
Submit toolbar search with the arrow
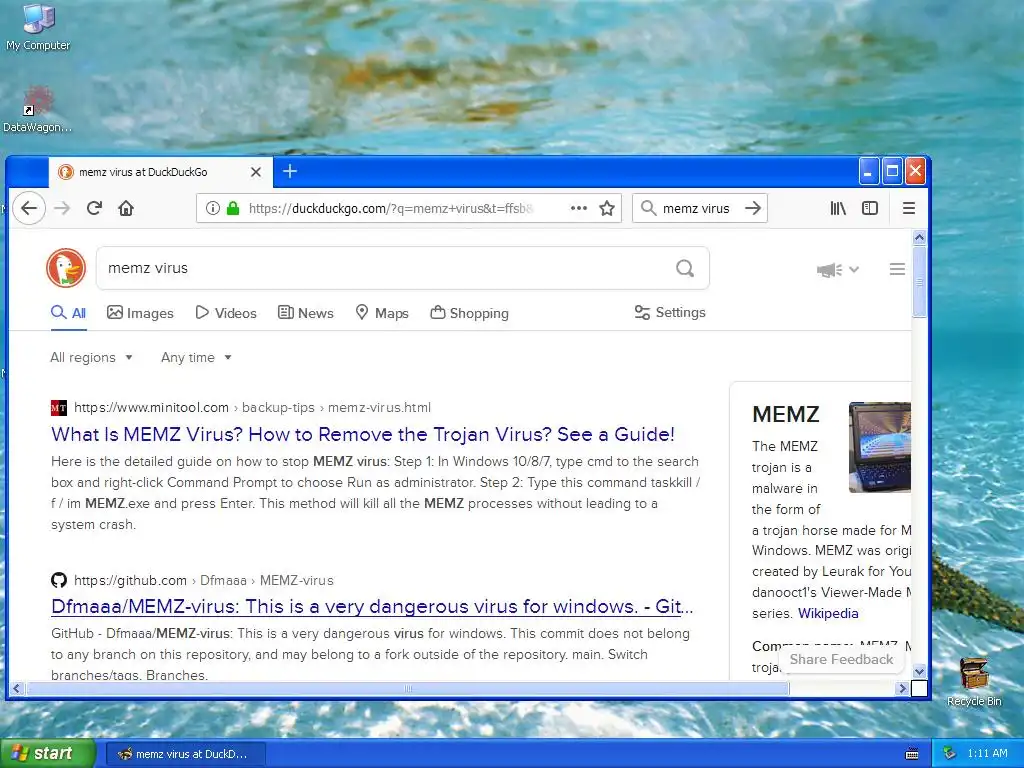pyautogui.click(x=753, y=208)
